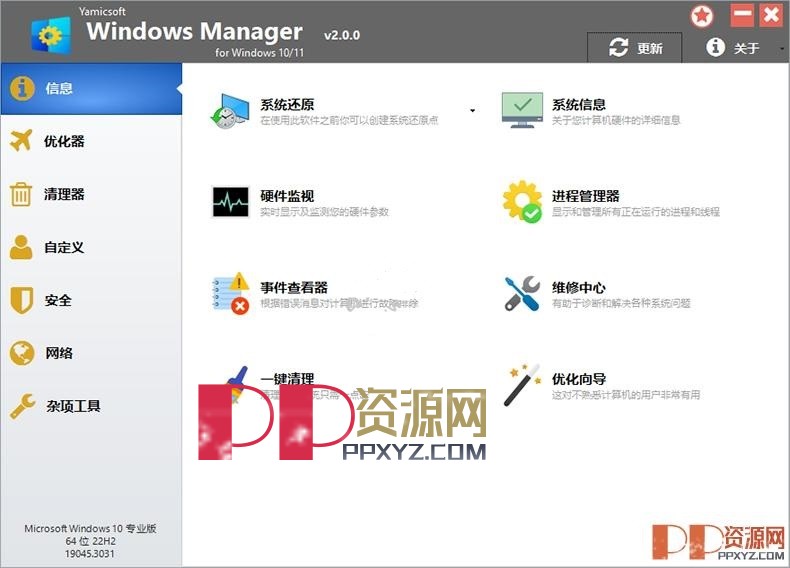Viewport: 790px width, 568px height.
Task: Open 系统信息 via its title
Action: (x=578, y=105)
